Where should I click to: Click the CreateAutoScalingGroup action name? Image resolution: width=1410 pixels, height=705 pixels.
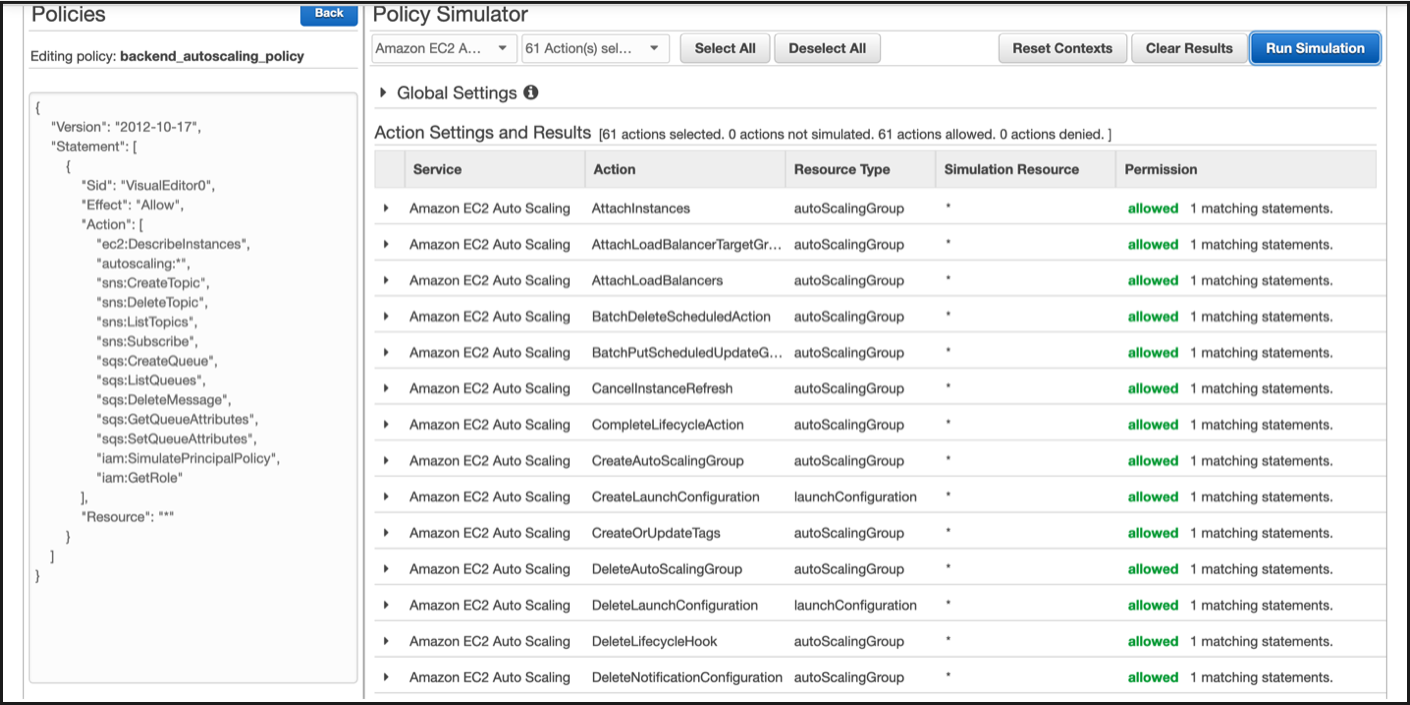click(668, 461)
